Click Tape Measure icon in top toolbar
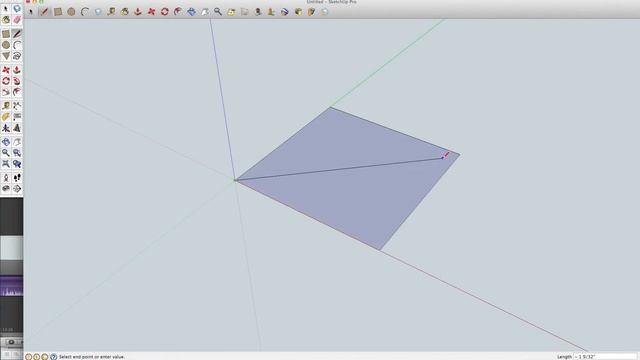Image resolution: width=640 pixels, height=360 pixels. (111, 12)
